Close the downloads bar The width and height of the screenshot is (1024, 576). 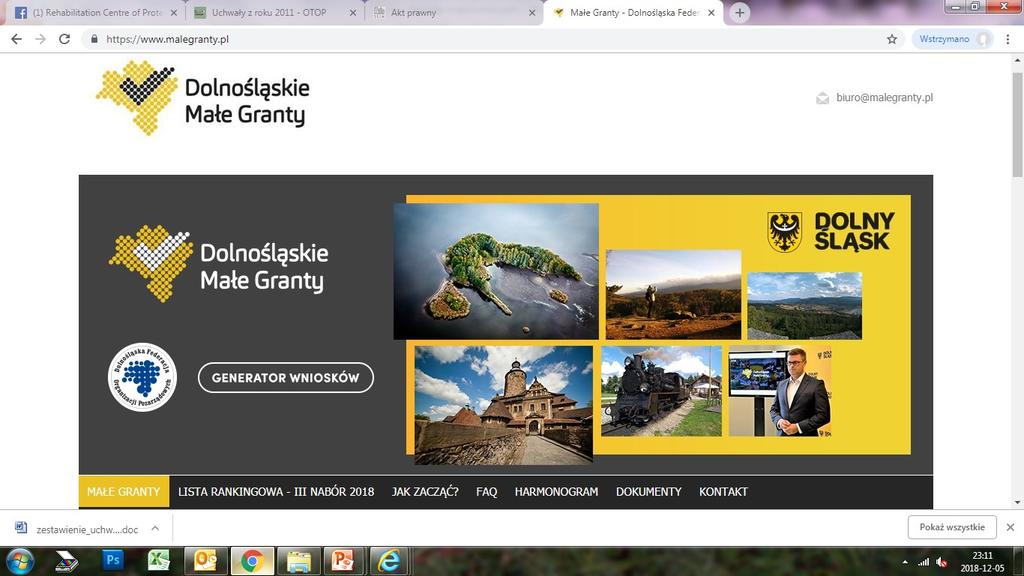1010,527
